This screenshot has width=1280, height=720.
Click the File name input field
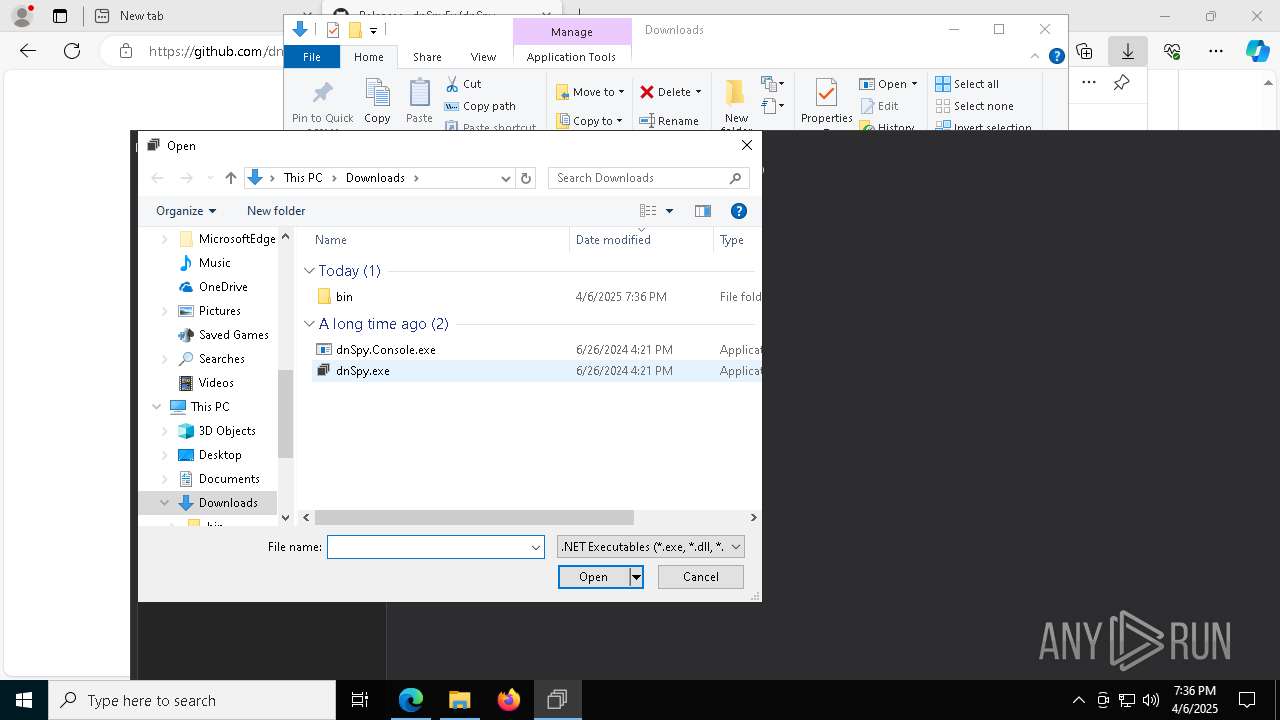pyautogui.click(x=428, y=547)
